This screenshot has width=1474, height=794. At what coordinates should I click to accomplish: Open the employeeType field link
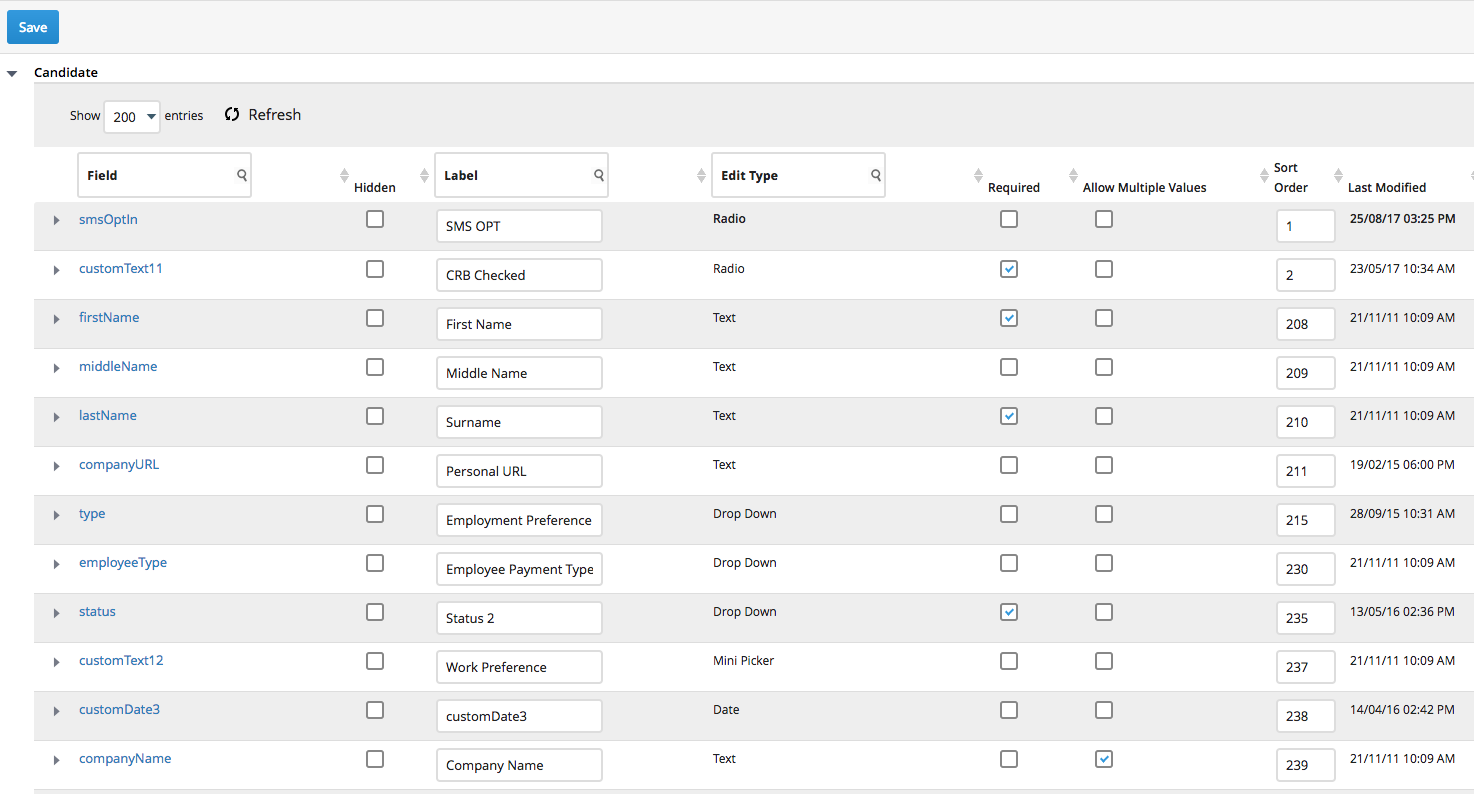click(x=123, y=563)
